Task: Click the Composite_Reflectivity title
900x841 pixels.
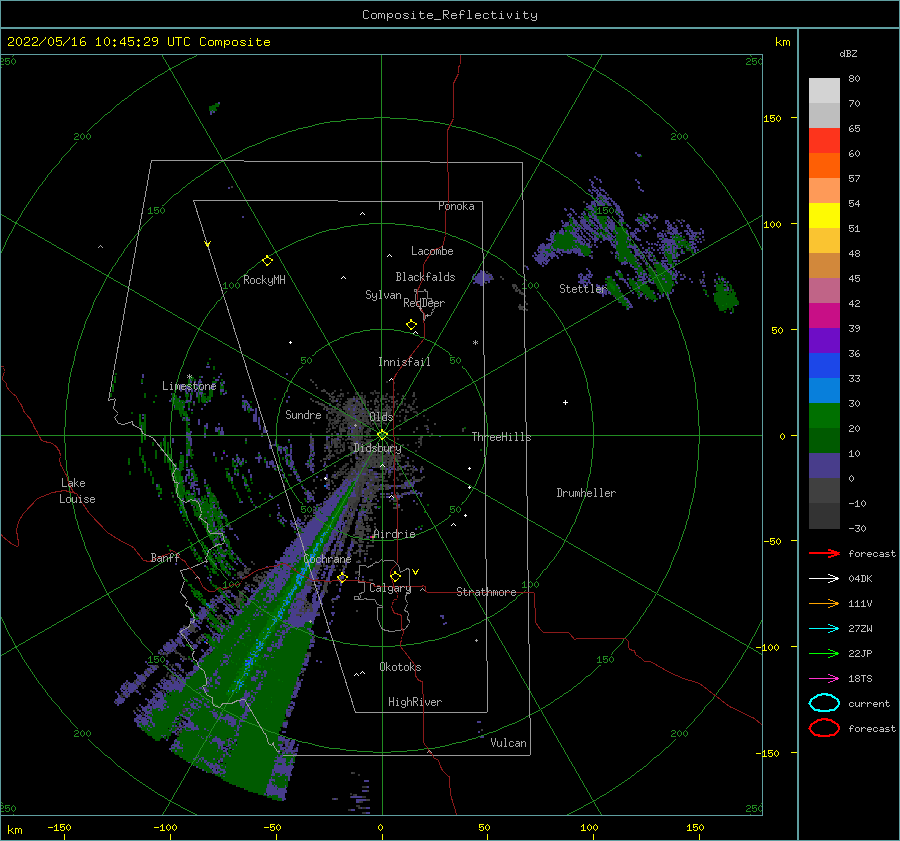Action: [450, 15]
